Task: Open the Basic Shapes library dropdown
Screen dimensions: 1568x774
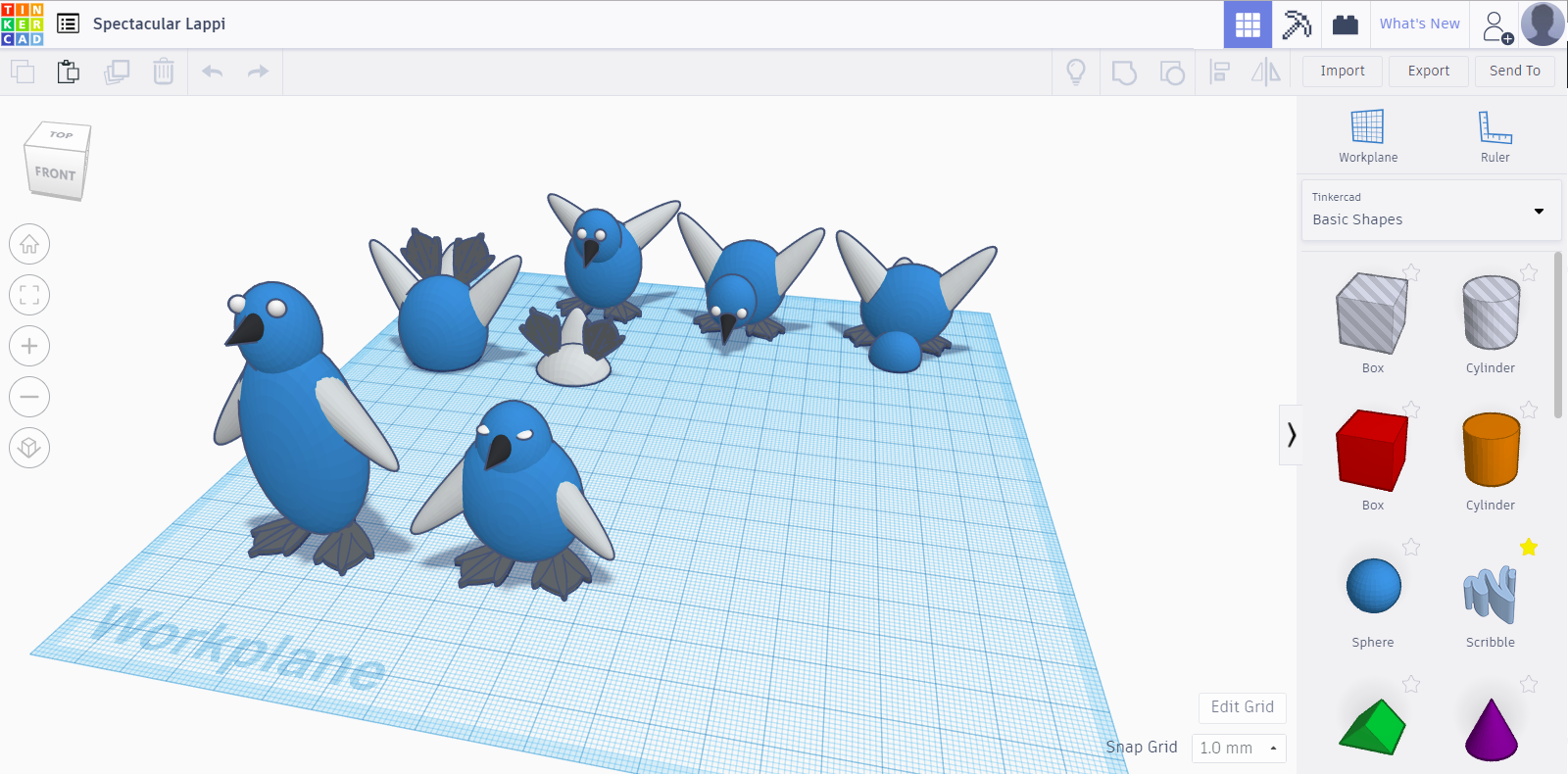Action: point(1431,210)
